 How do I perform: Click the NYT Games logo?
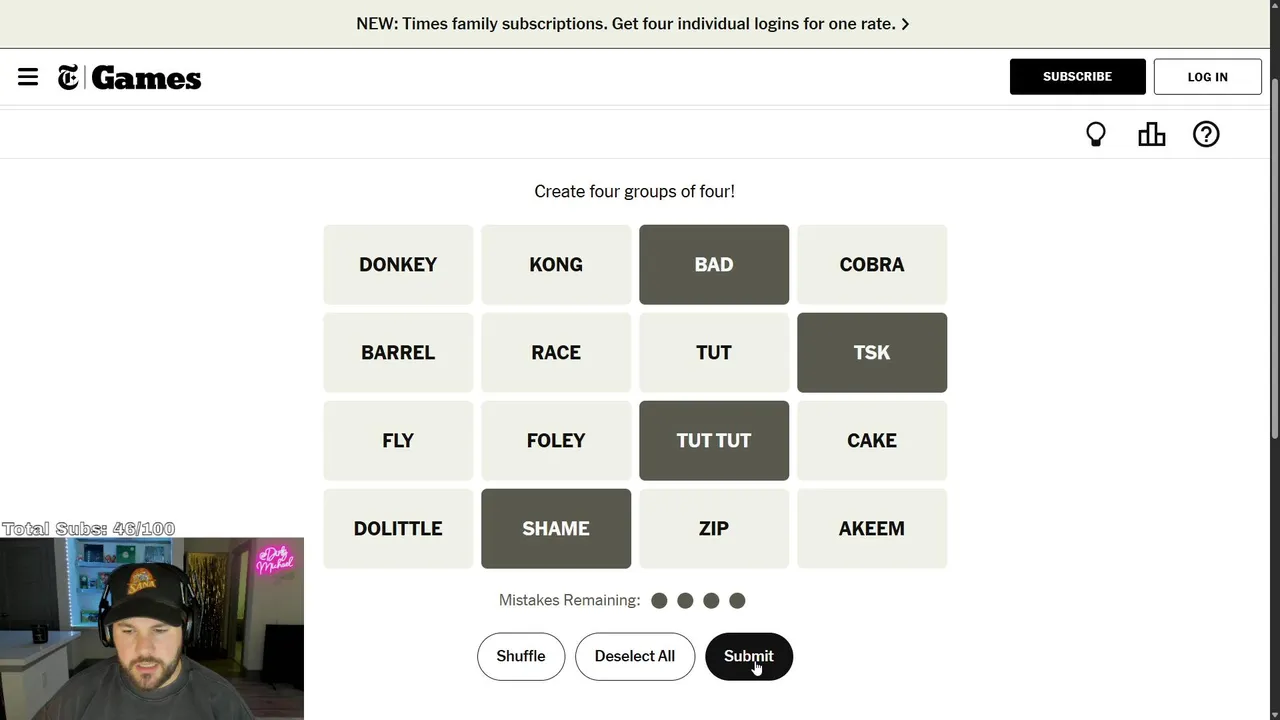(130, 78)
